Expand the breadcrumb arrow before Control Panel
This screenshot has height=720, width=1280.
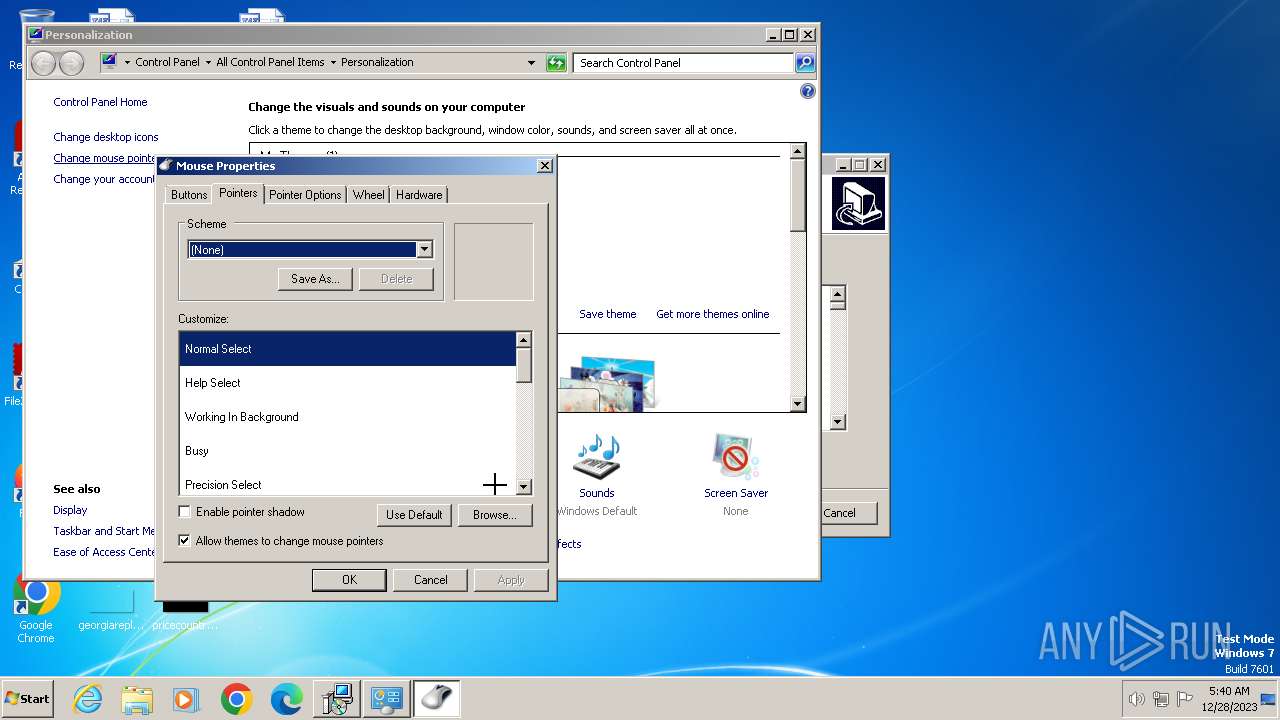click(127, 62)
